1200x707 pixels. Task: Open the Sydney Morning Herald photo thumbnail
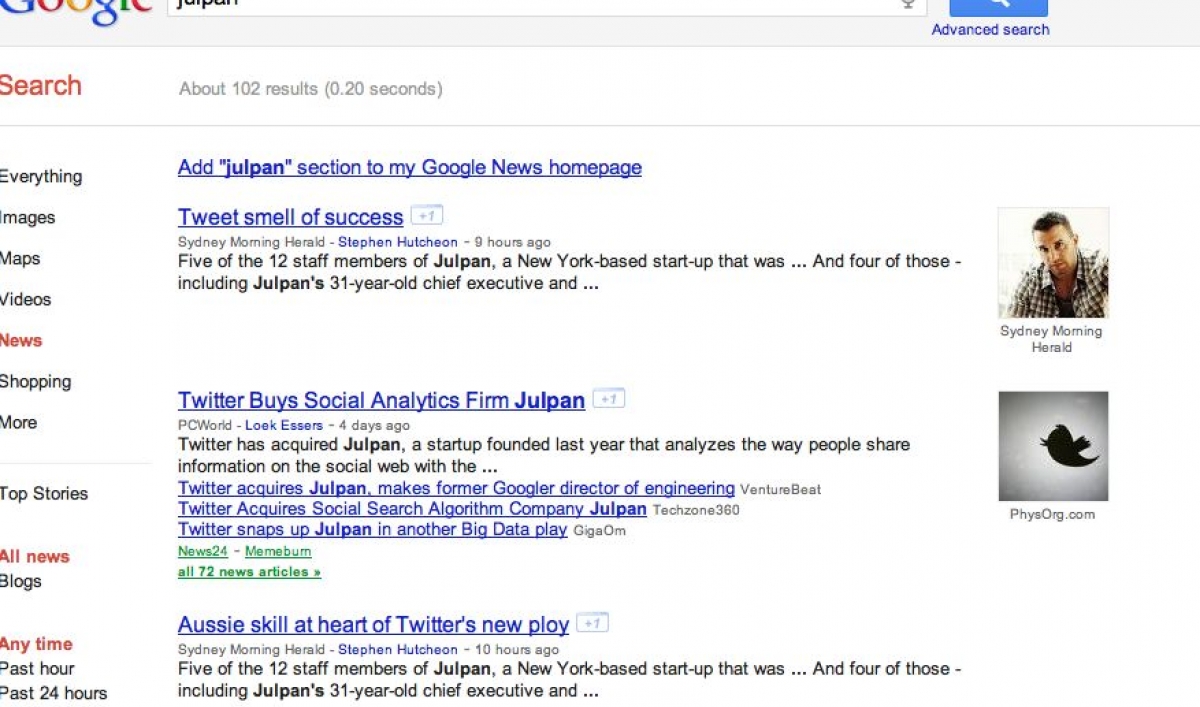point(1053,263)
